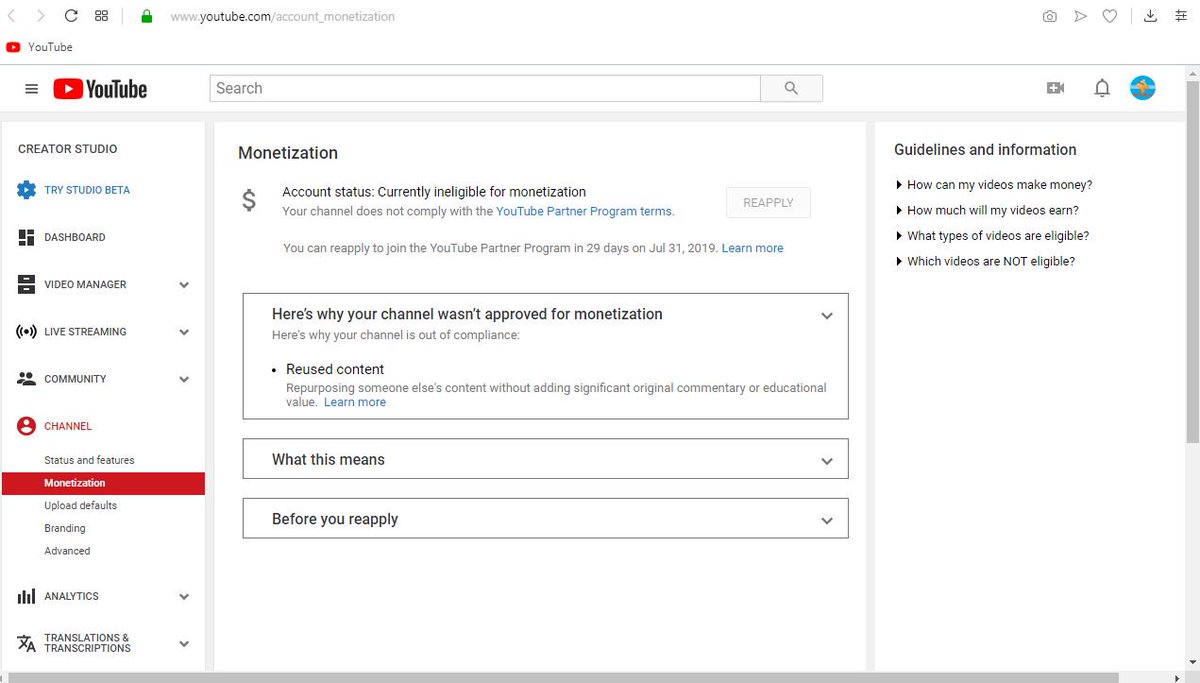Open YouTube Partner Program terms link

[584, 211]
